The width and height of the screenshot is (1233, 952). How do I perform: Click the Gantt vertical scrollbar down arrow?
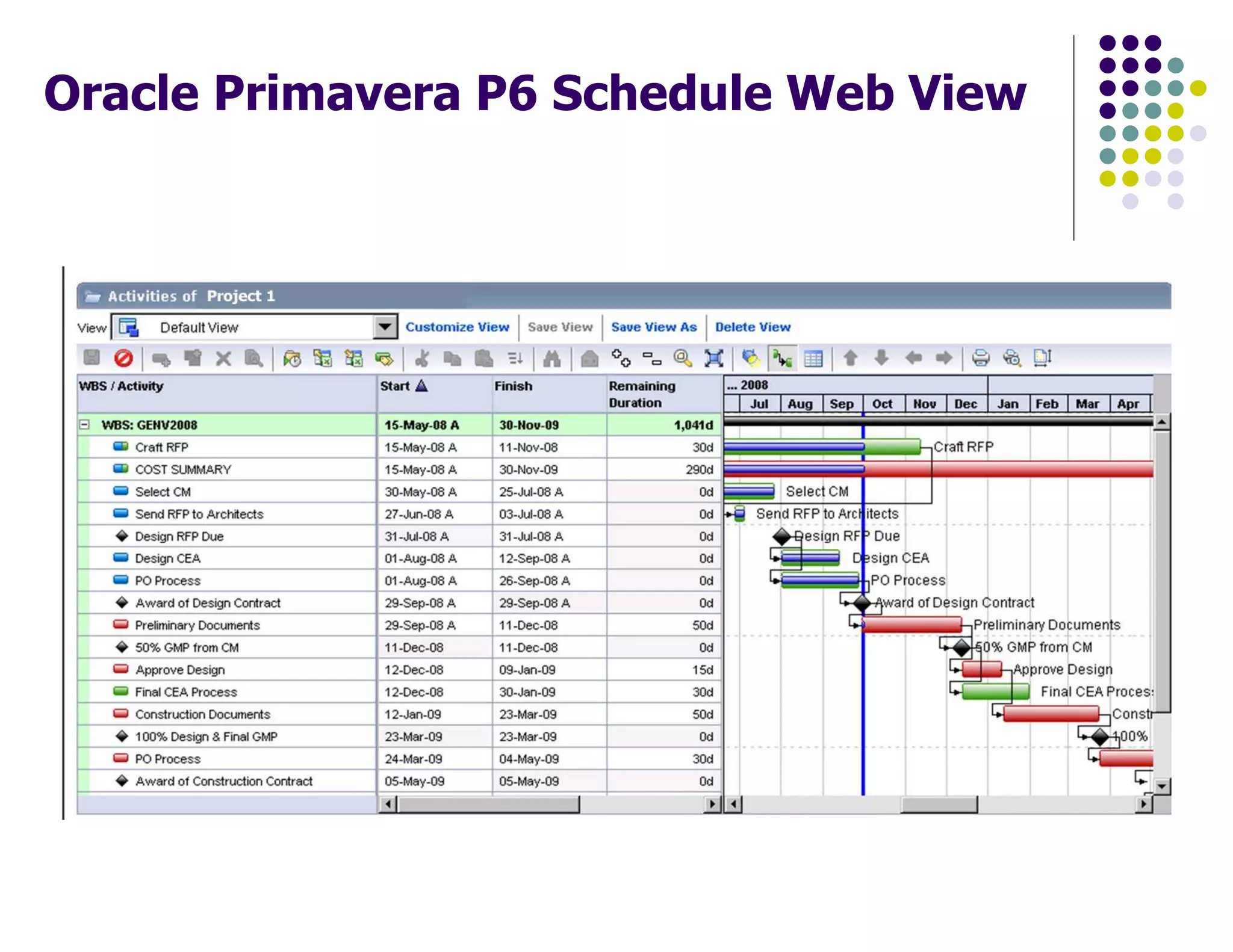click(1162, 786)
